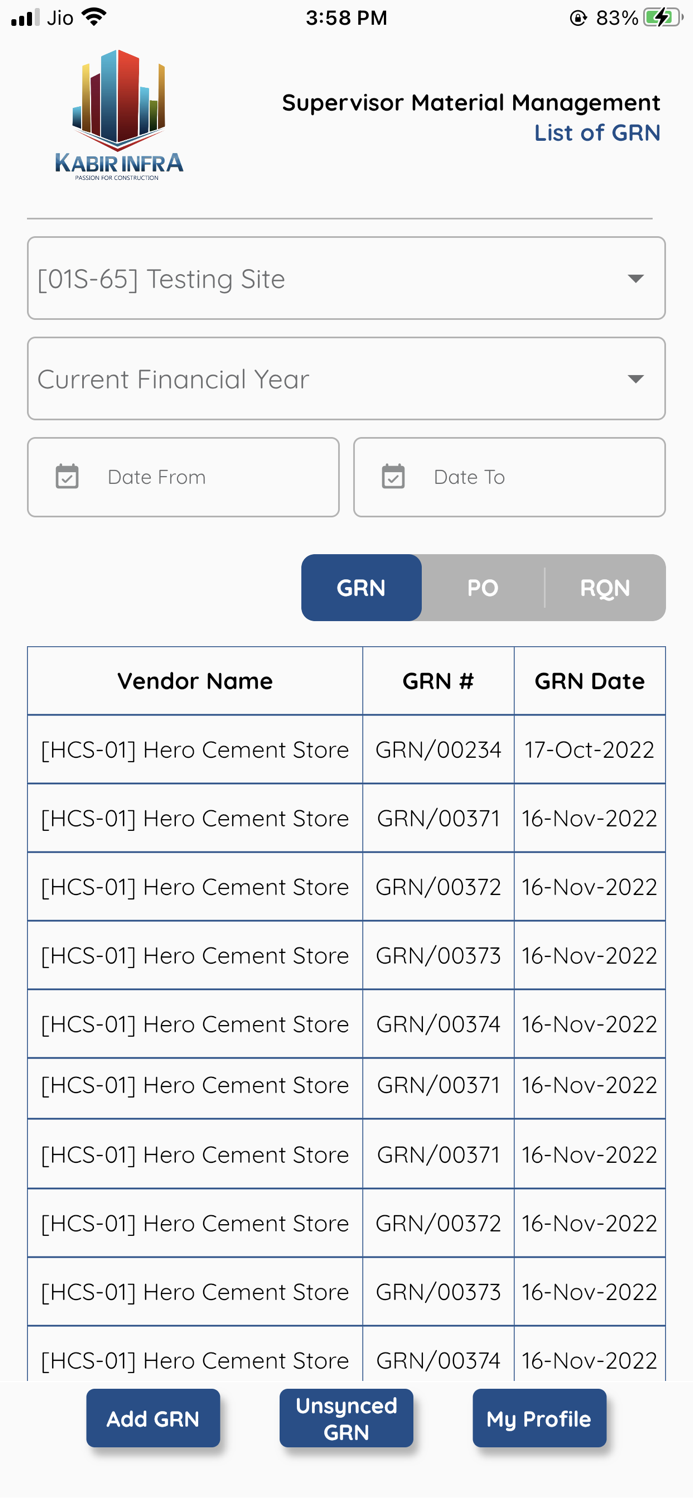The width and height of the screenshot is (693, 1500).
Task: Open the Testing Site dropdown
Action: point(346,278)
